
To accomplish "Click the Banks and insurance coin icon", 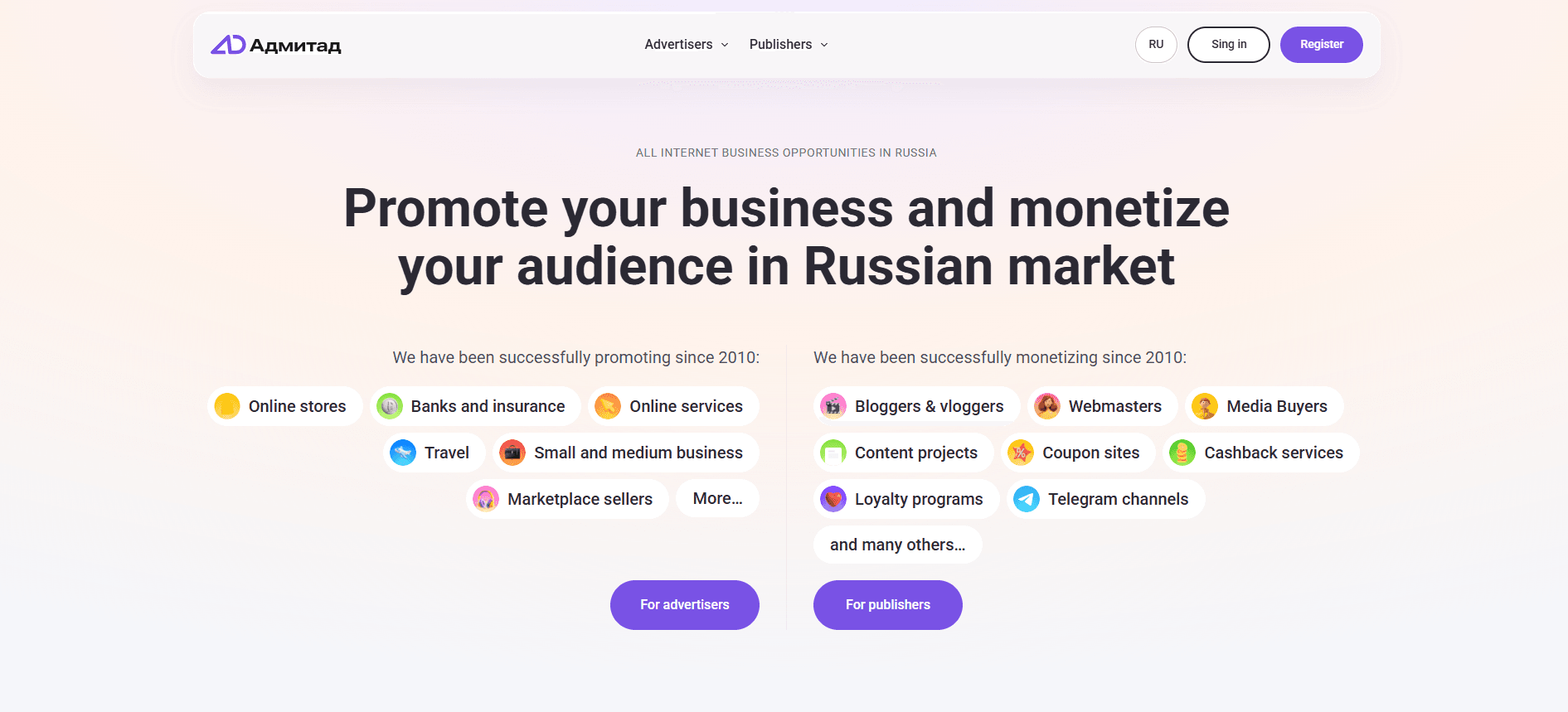I will (390, 406).
